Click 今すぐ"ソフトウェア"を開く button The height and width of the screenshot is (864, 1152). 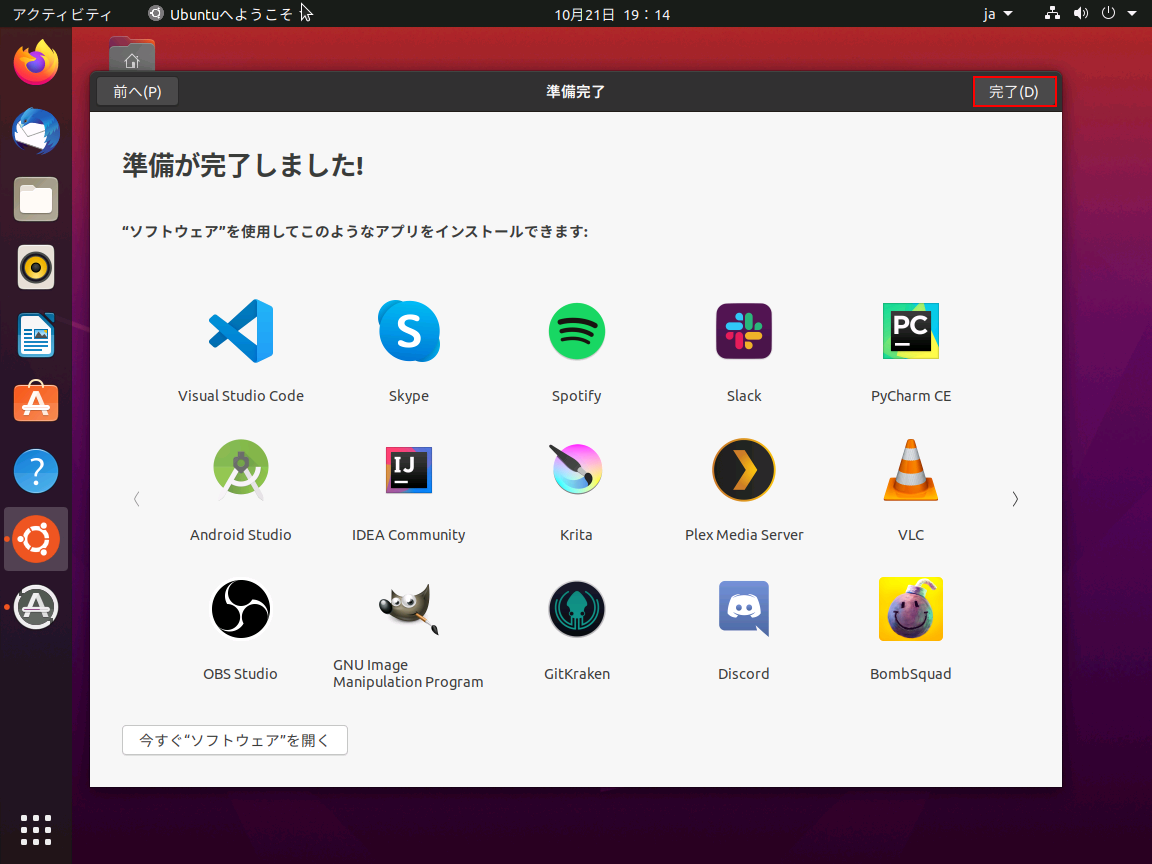coord(234,740)
